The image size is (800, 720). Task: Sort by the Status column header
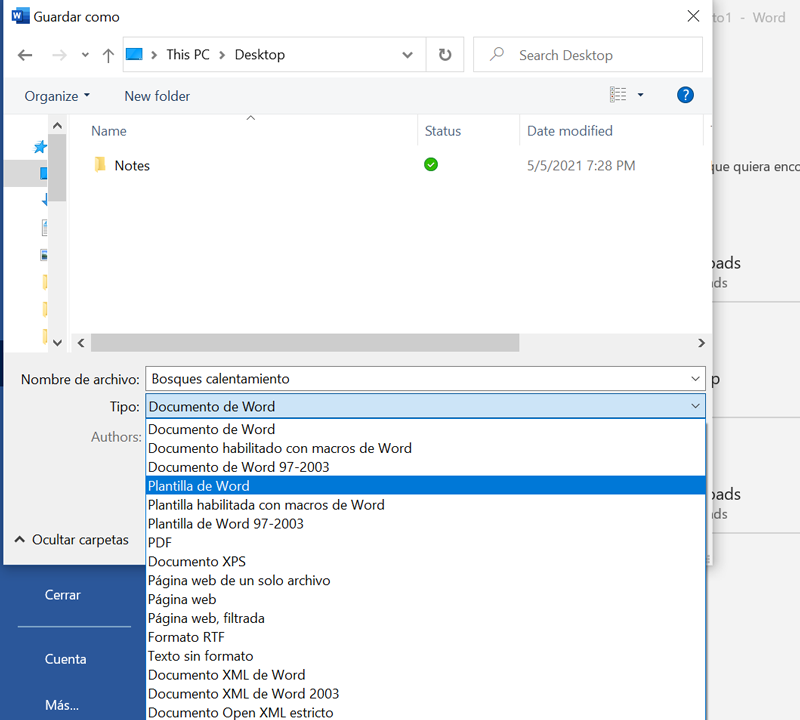(x=443, y=131)
